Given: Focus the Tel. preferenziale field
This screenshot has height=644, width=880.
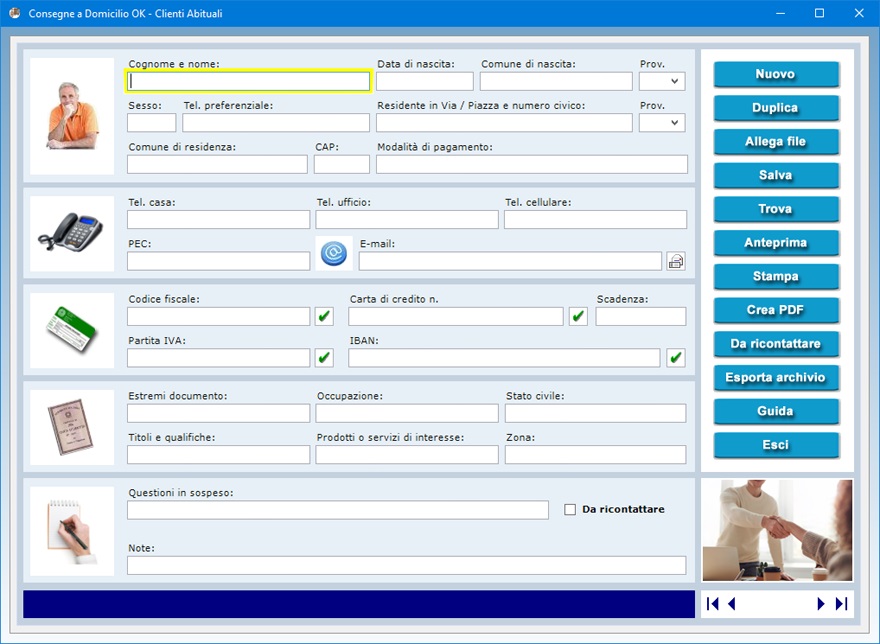Looking at the screenshot, I should point(276,122).
